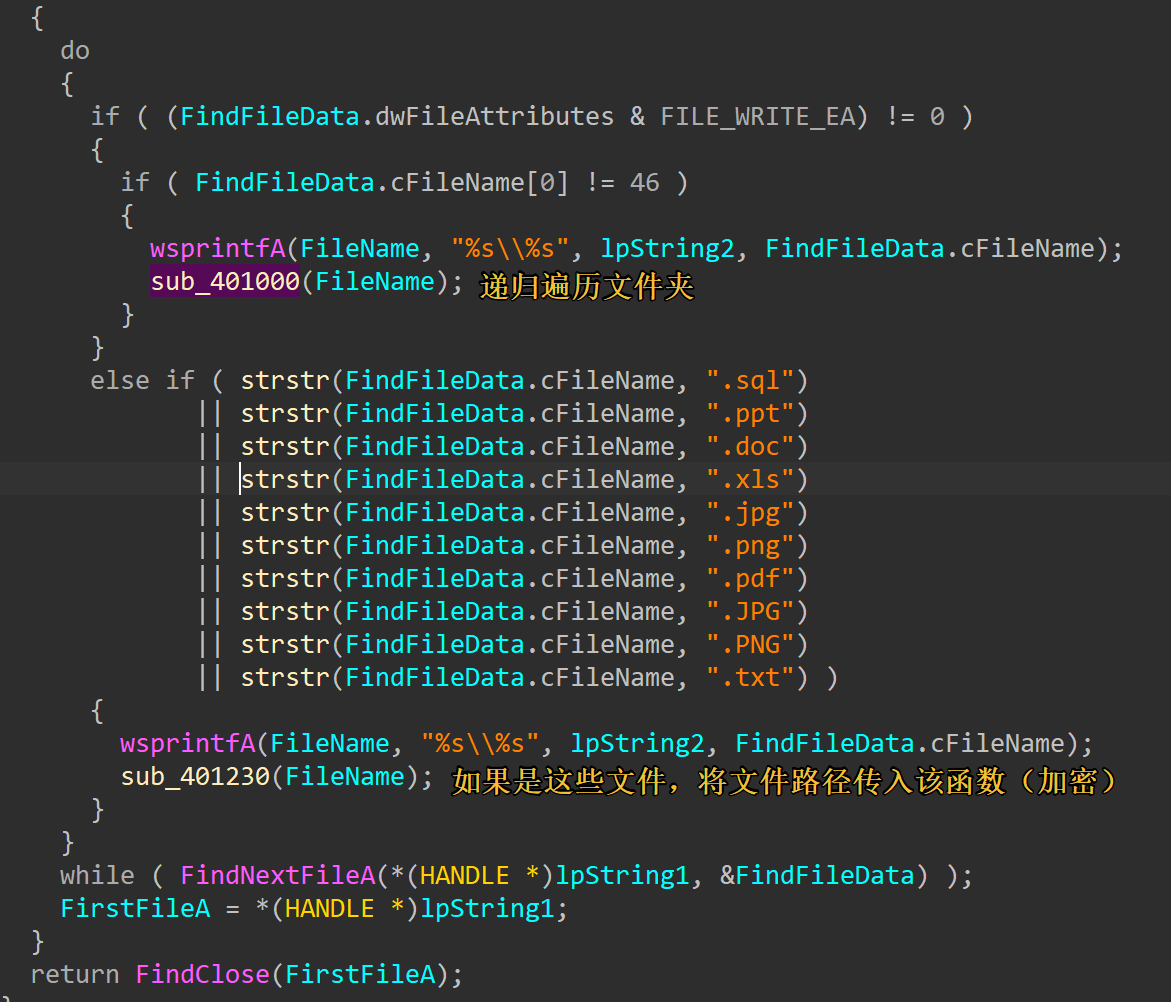Screen dimensions: 1171x1002
Task: Click the ".sql" string literal
Action: [x=749, y=381]
